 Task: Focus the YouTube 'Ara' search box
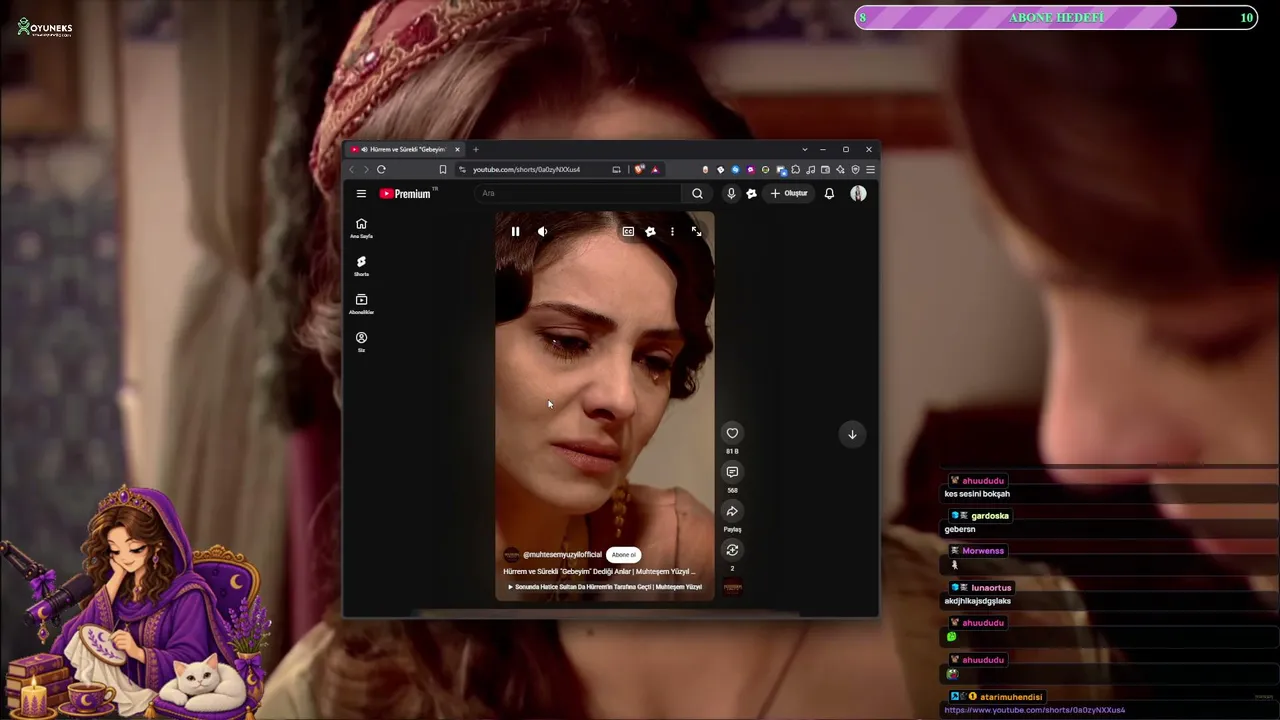(x=578, y=194)
